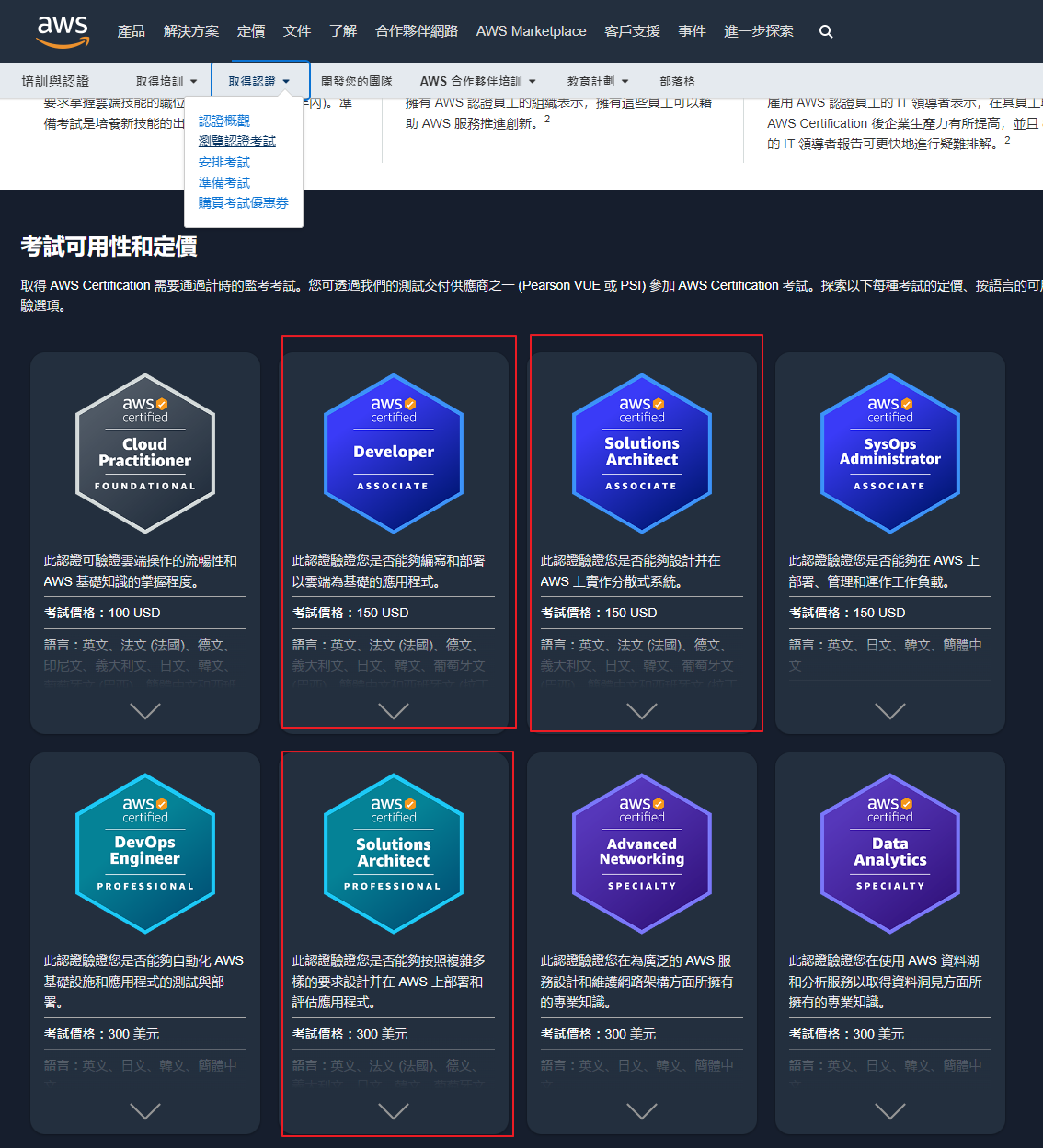
Task: Go to AWS Marketplace
Action: [x=532, y=31]
